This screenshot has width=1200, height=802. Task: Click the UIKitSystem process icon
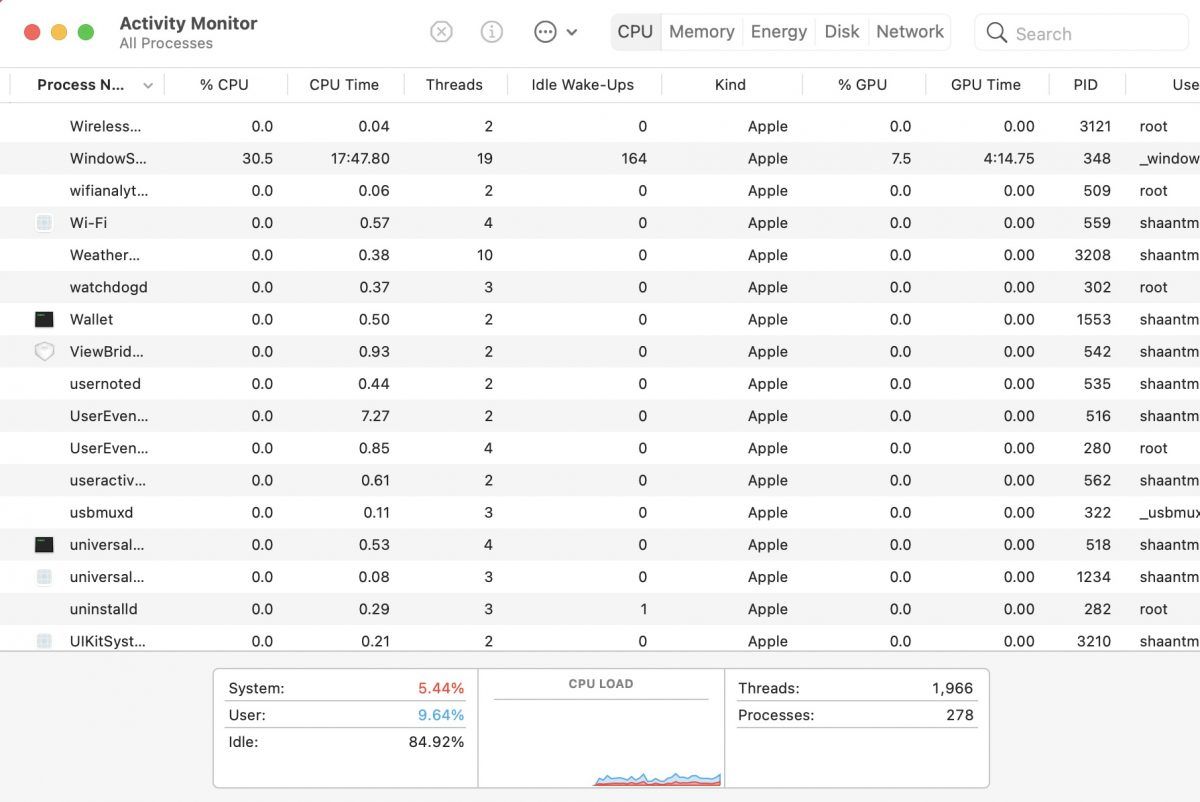pos(44,641)
